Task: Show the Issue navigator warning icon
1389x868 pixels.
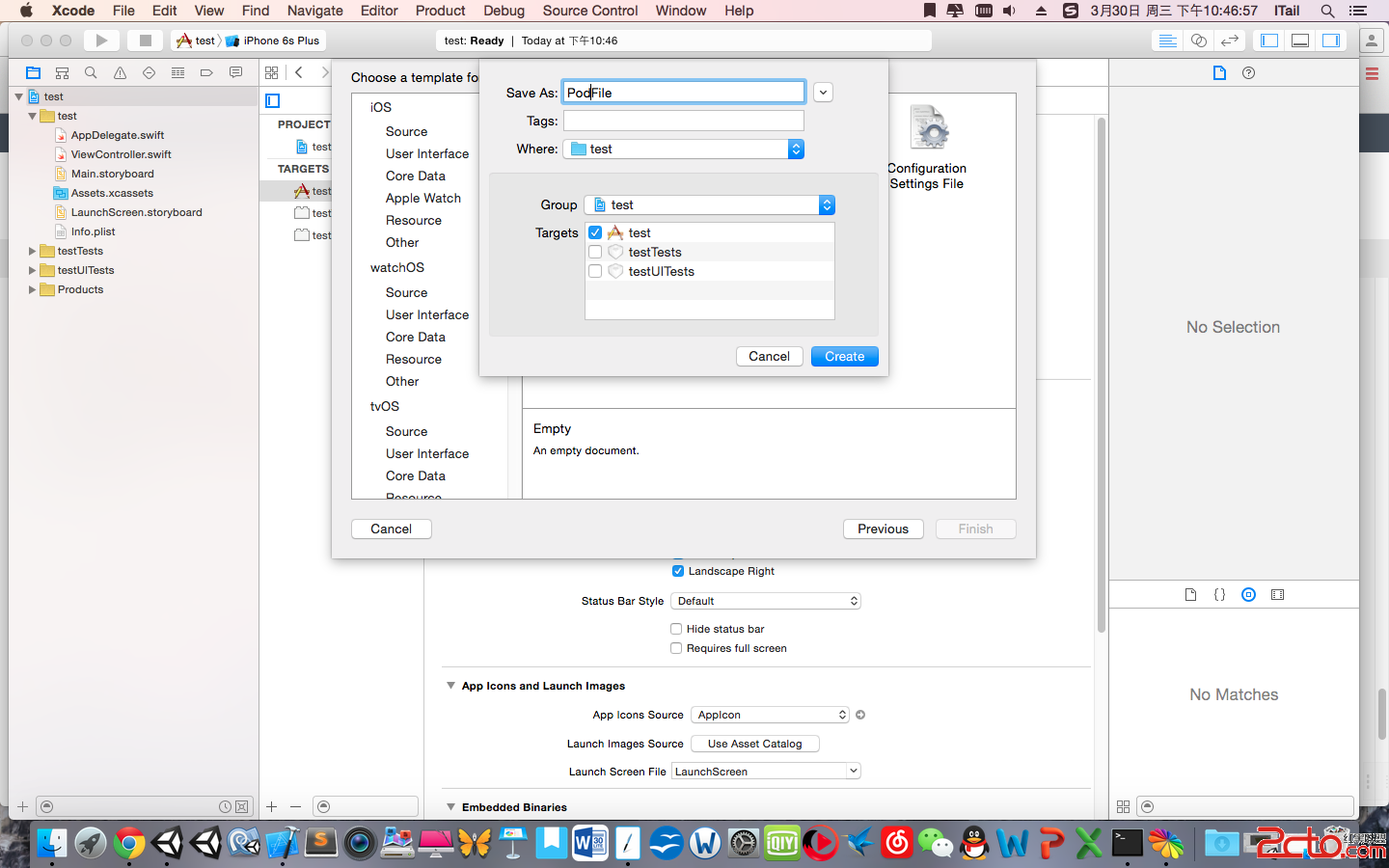Action: click(120, 73)
